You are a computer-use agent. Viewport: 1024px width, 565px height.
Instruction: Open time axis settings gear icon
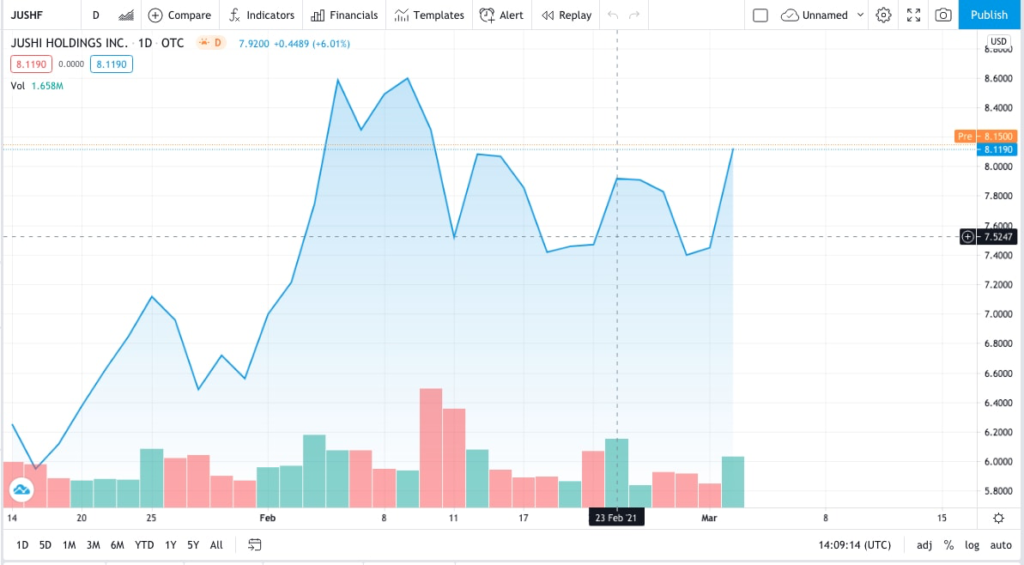(999, 518)
